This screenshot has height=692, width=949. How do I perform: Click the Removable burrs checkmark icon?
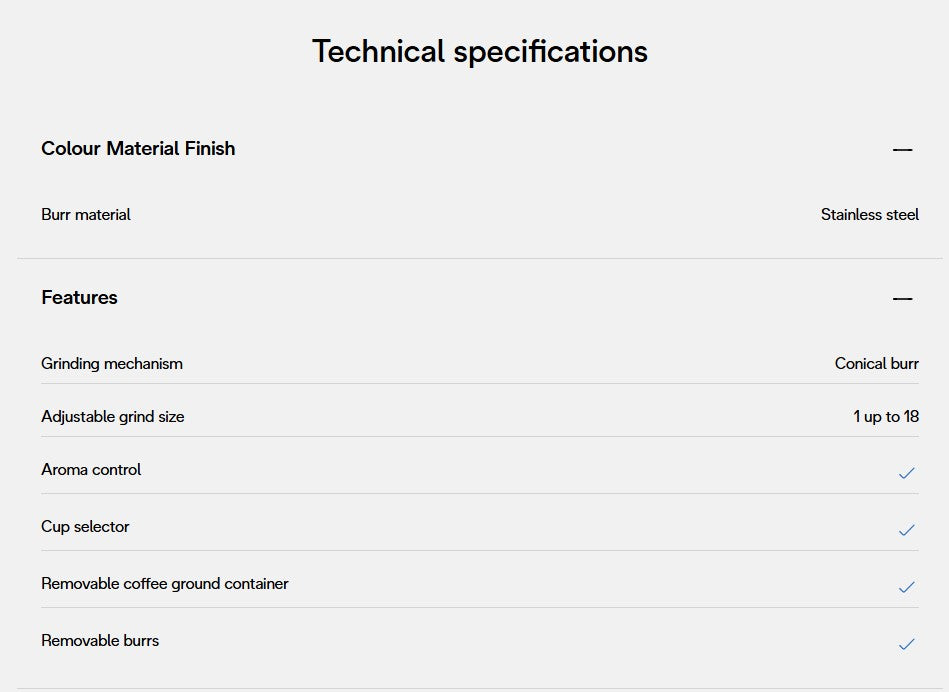[906, 644]
